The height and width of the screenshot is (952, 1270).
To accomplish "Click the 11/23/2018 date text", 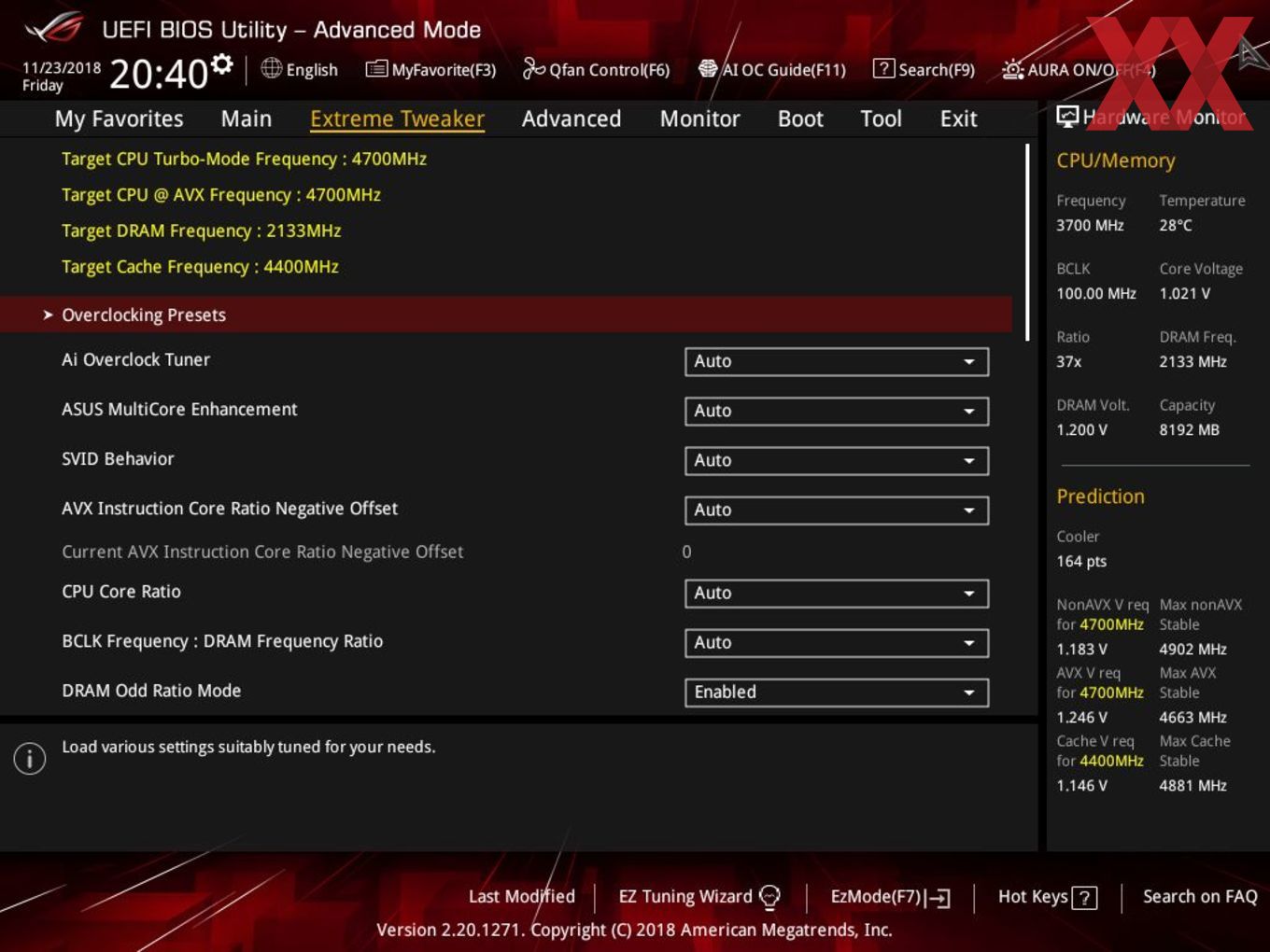I will tap(62, 67).
